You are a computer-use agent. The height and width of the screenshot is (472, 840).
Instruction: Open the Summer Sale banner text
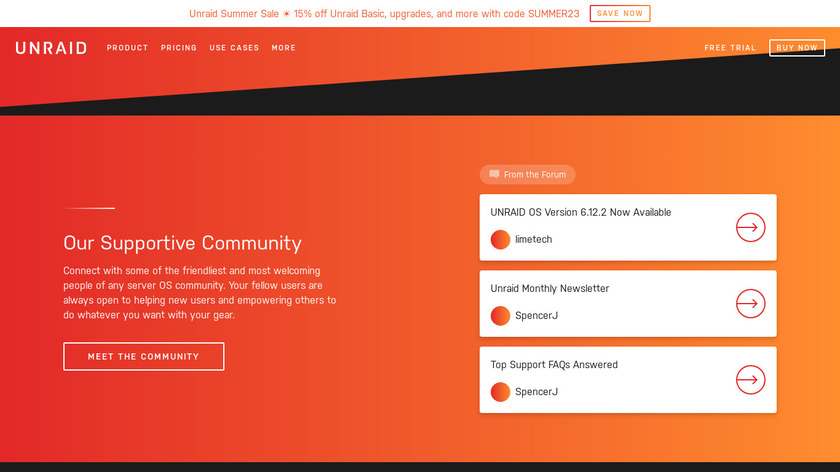pyautogui.click(x=384, y=14)
